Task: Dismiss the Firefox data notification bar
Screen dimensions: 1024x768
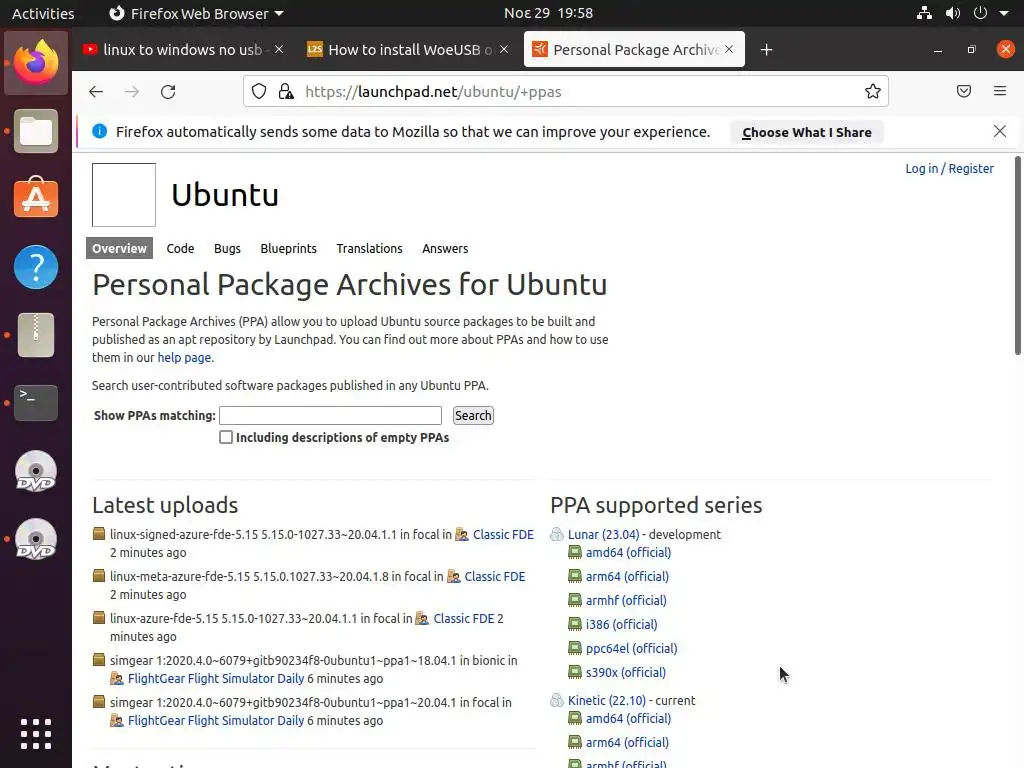Action: [x=999, y=131]
